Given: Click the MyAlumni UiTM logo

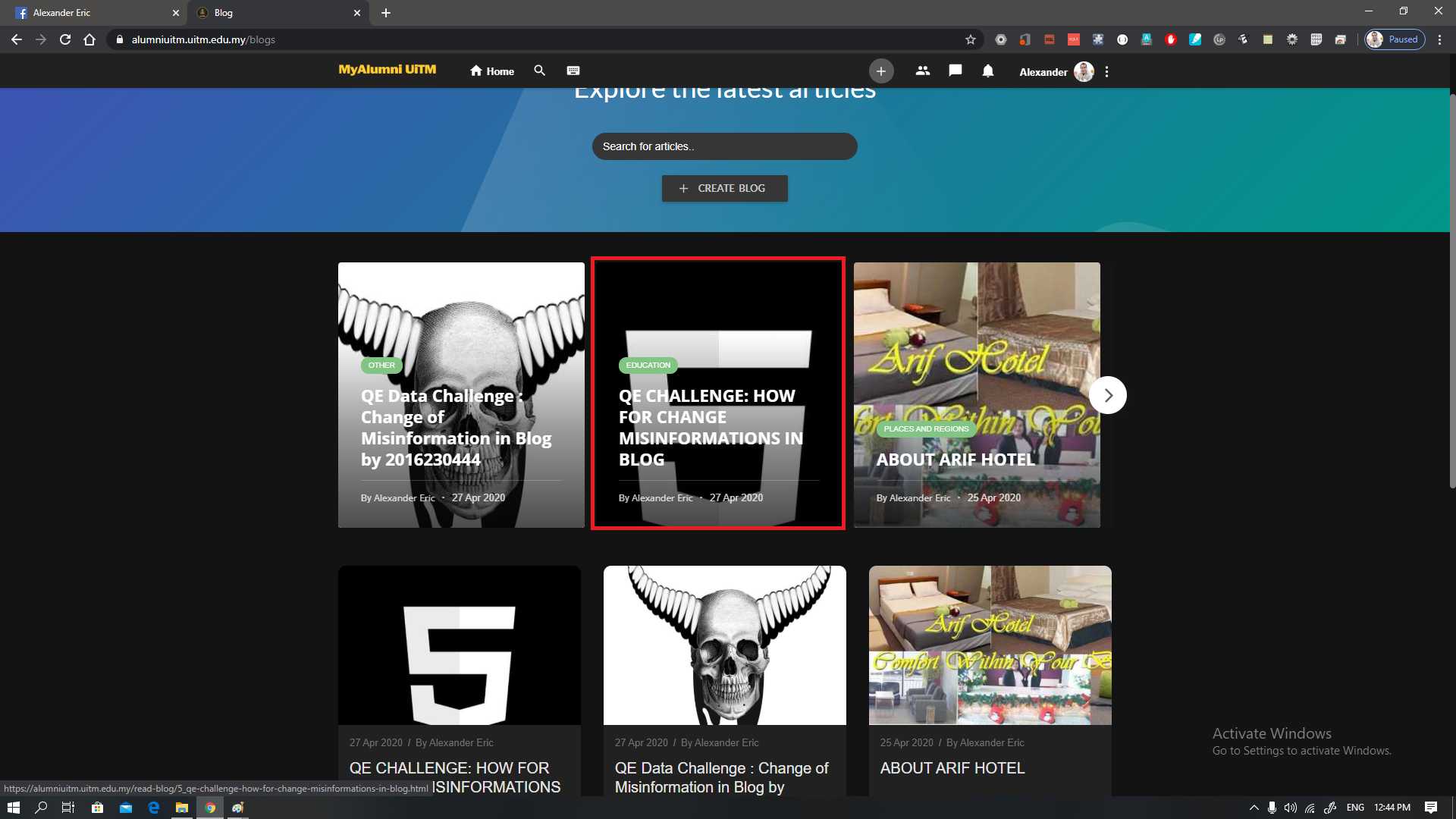Looking at the screenshot, I should (387, 69).
